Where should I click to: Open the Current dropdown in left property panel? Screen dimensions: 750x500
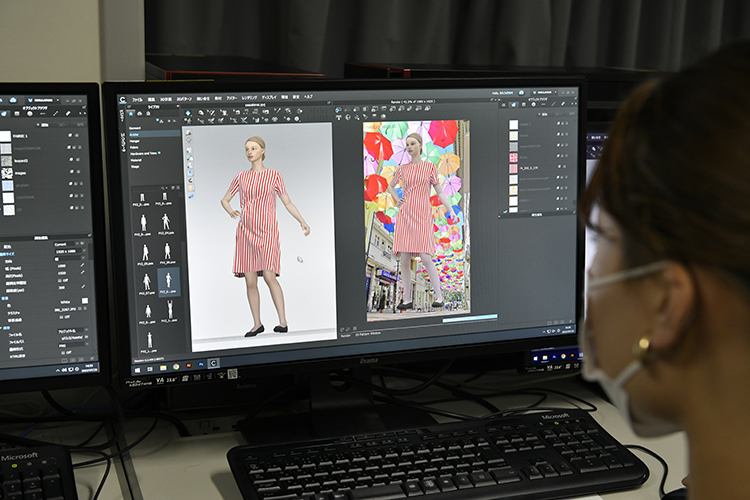click(x=65, y=242)
